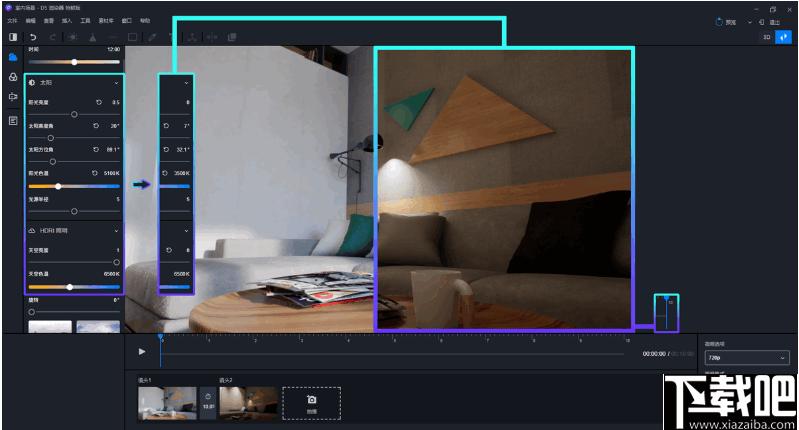
Task: Collapse the HDRI 照明 section chevron
Action: (116, 231)
